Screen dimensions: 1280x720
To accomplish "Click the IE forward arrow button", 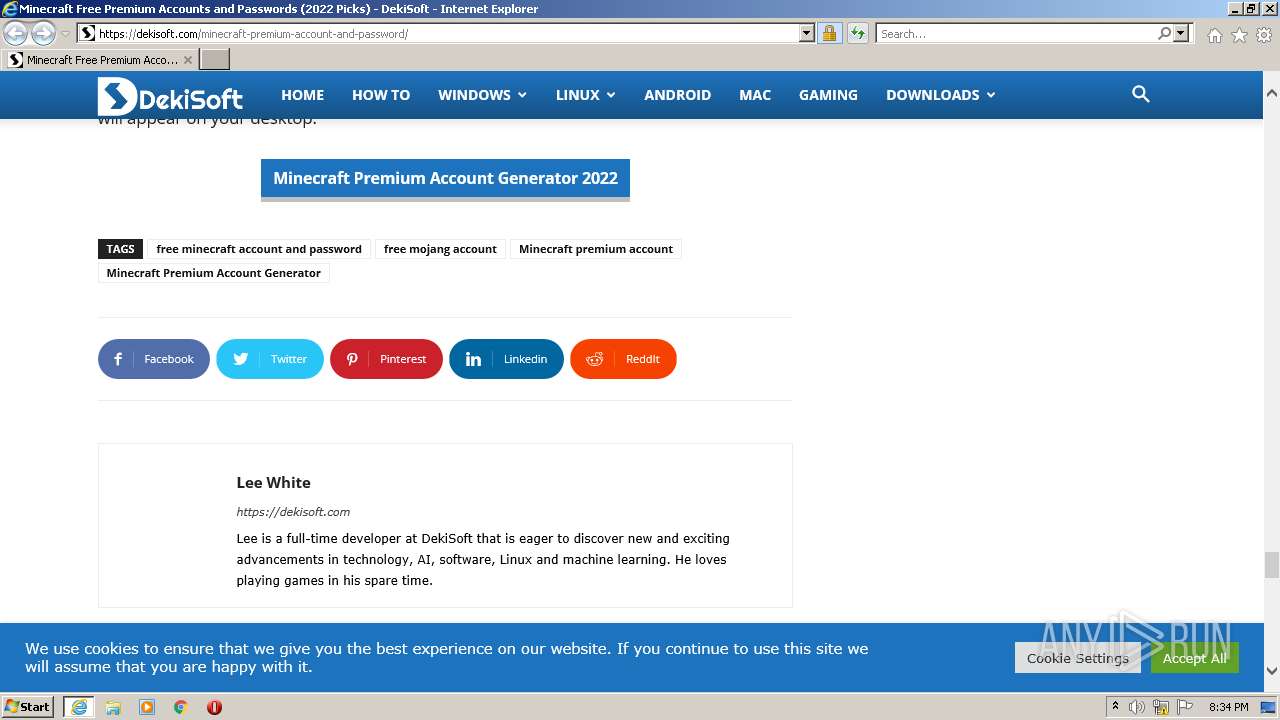I will (43, 33).
